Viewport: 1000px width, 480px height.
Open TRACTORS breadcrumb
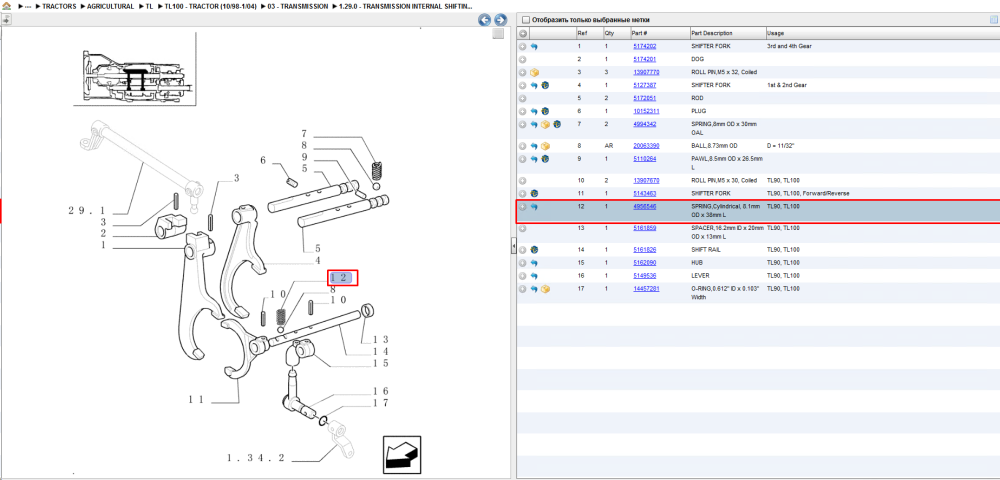point(59,6)
